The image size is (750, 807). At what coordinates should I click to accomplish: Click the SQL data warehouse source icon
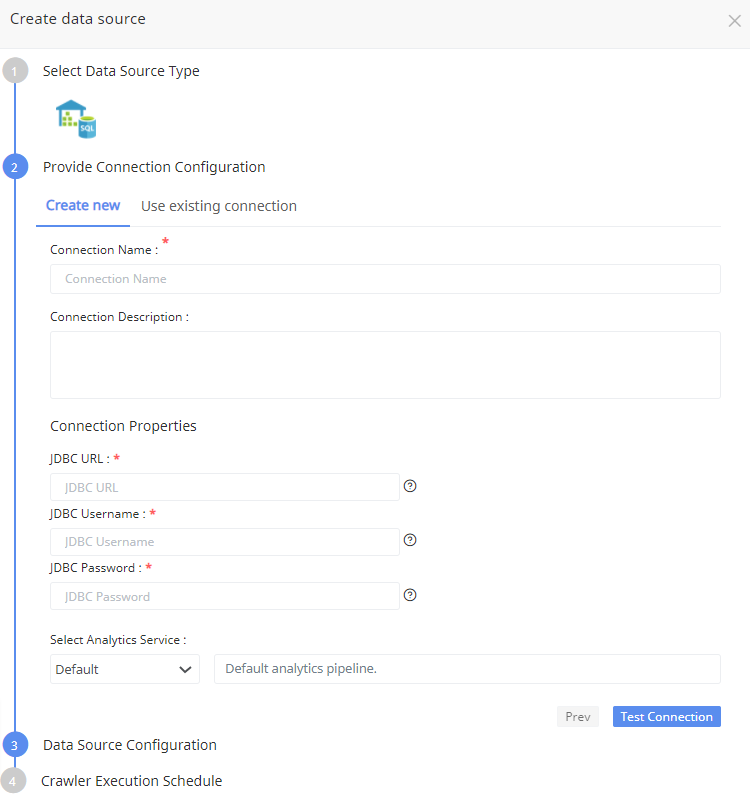point(76,119)
